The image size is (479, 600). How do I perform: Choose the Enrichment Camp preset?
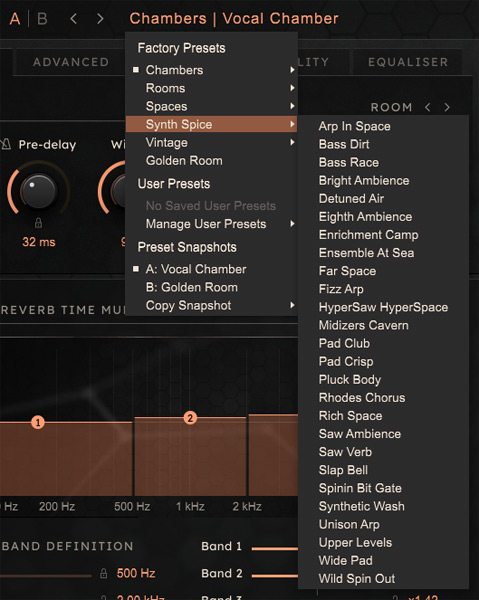pyautogui.click(x=383, y=235)
